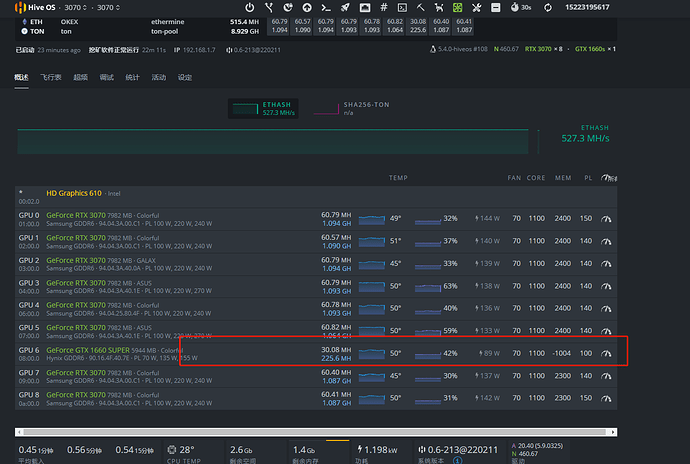
Task: Open the 设定 settings tab
Action: tap(185, 77)
